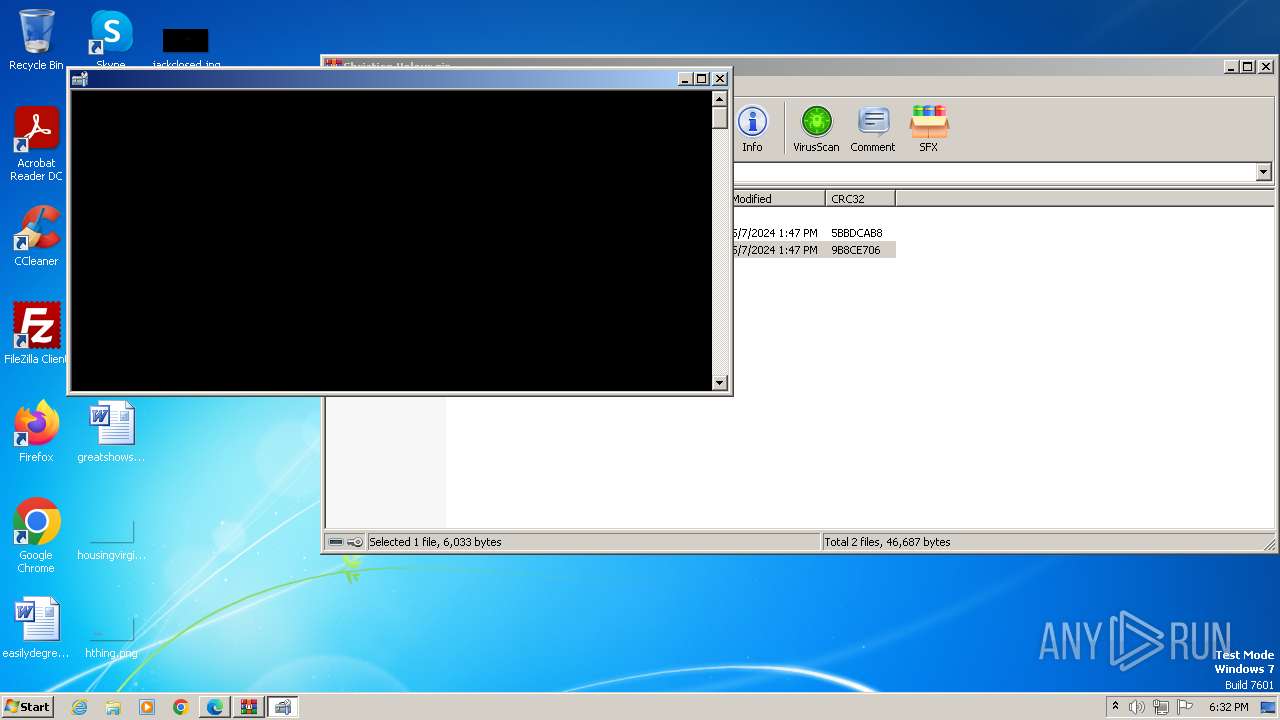This screenshot has width=1280, height=720.
Task: Click the Show desktop button
Action: 1270,707
